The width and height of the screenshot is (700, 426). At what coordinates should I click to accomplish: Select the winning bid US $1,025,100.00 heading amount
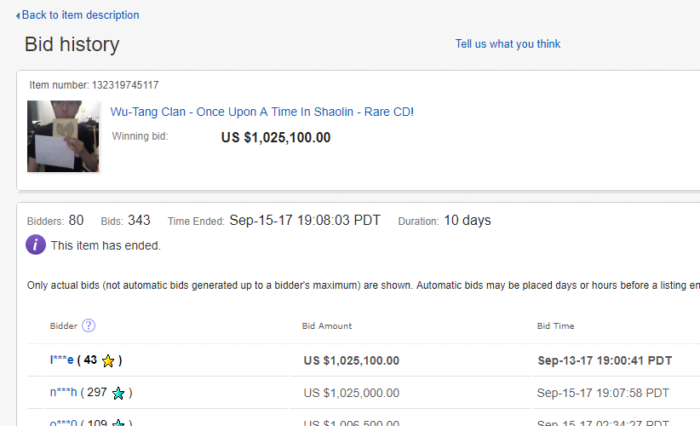tap(276, 138)
